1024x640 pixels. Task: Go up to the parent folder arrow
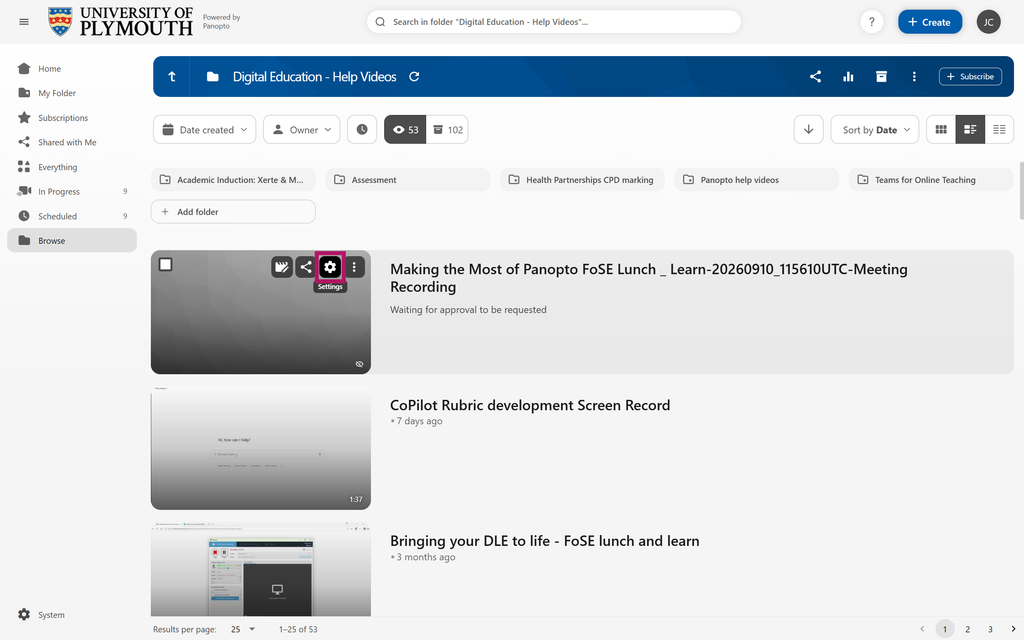[172, 76]
